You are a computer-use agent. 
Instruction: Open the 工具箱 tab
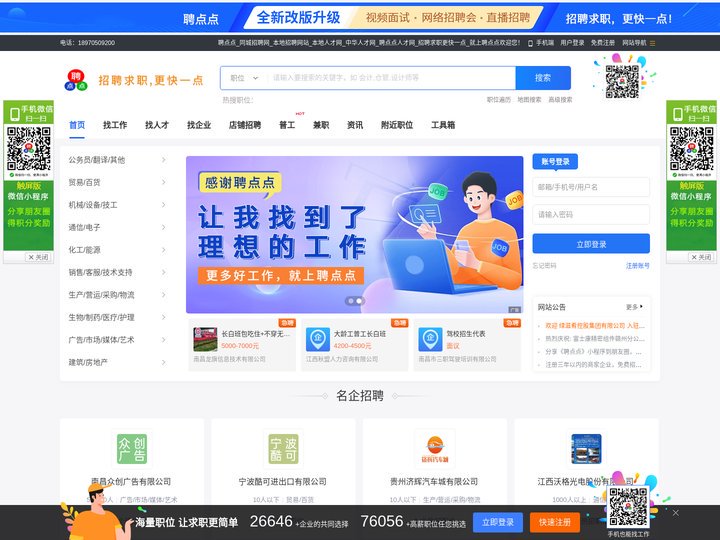pyautogui.click(x=443, y=125)
